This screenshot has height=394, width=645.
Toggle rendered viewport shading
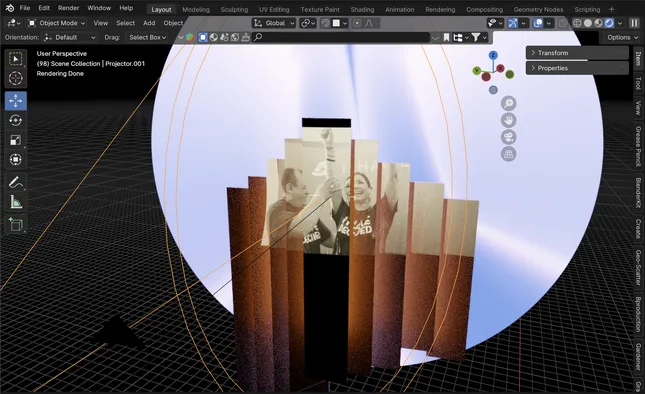click(609, 23)
